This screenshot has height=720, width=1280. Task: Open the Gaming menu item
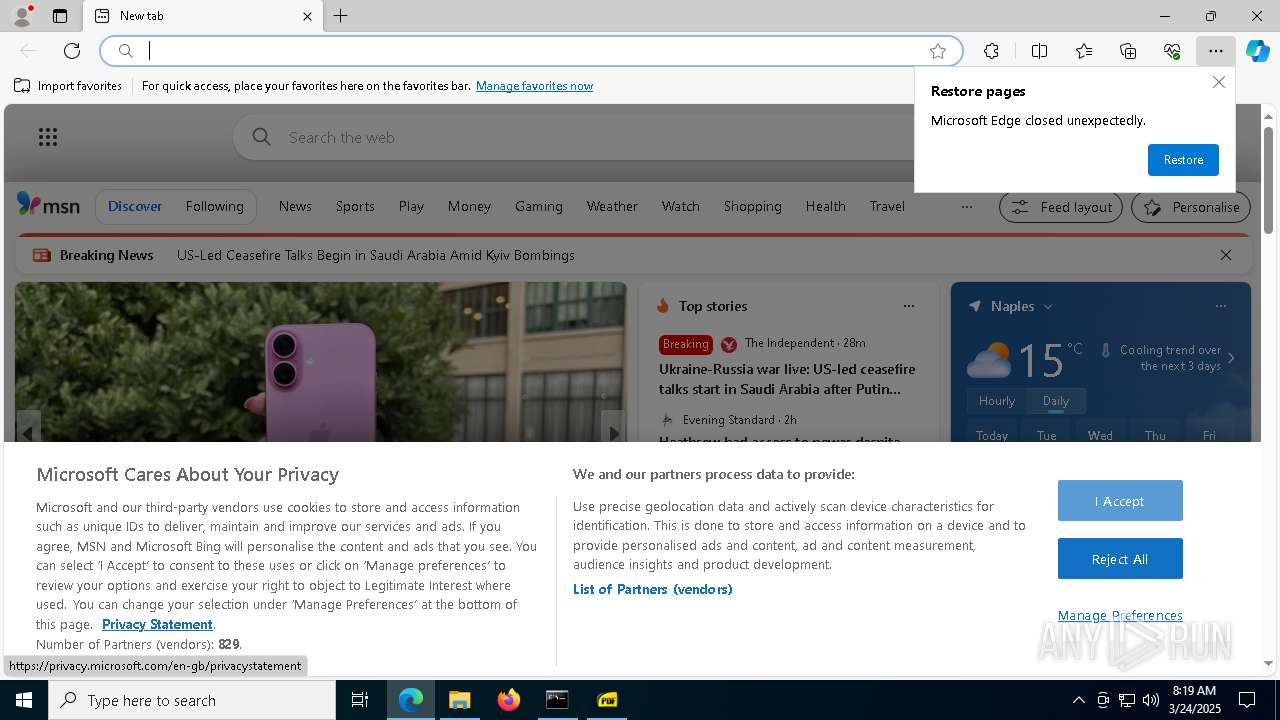[539, 206]
